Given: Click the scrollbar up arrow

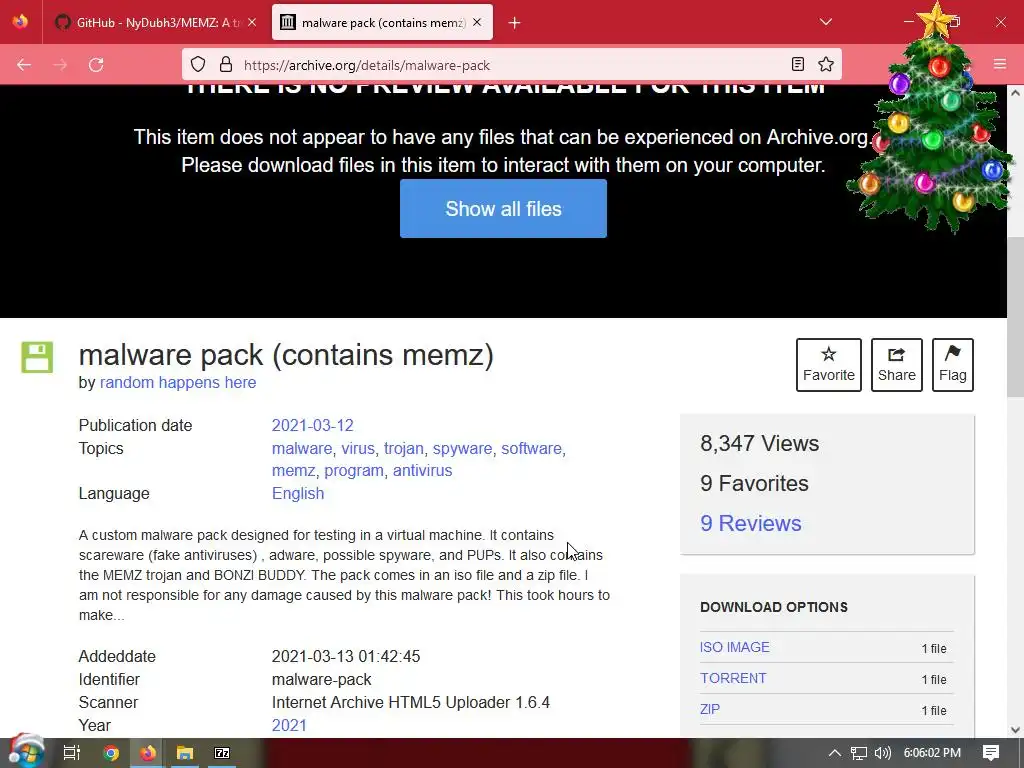Looking at the screenshot, I should [x=1015, y=93].
